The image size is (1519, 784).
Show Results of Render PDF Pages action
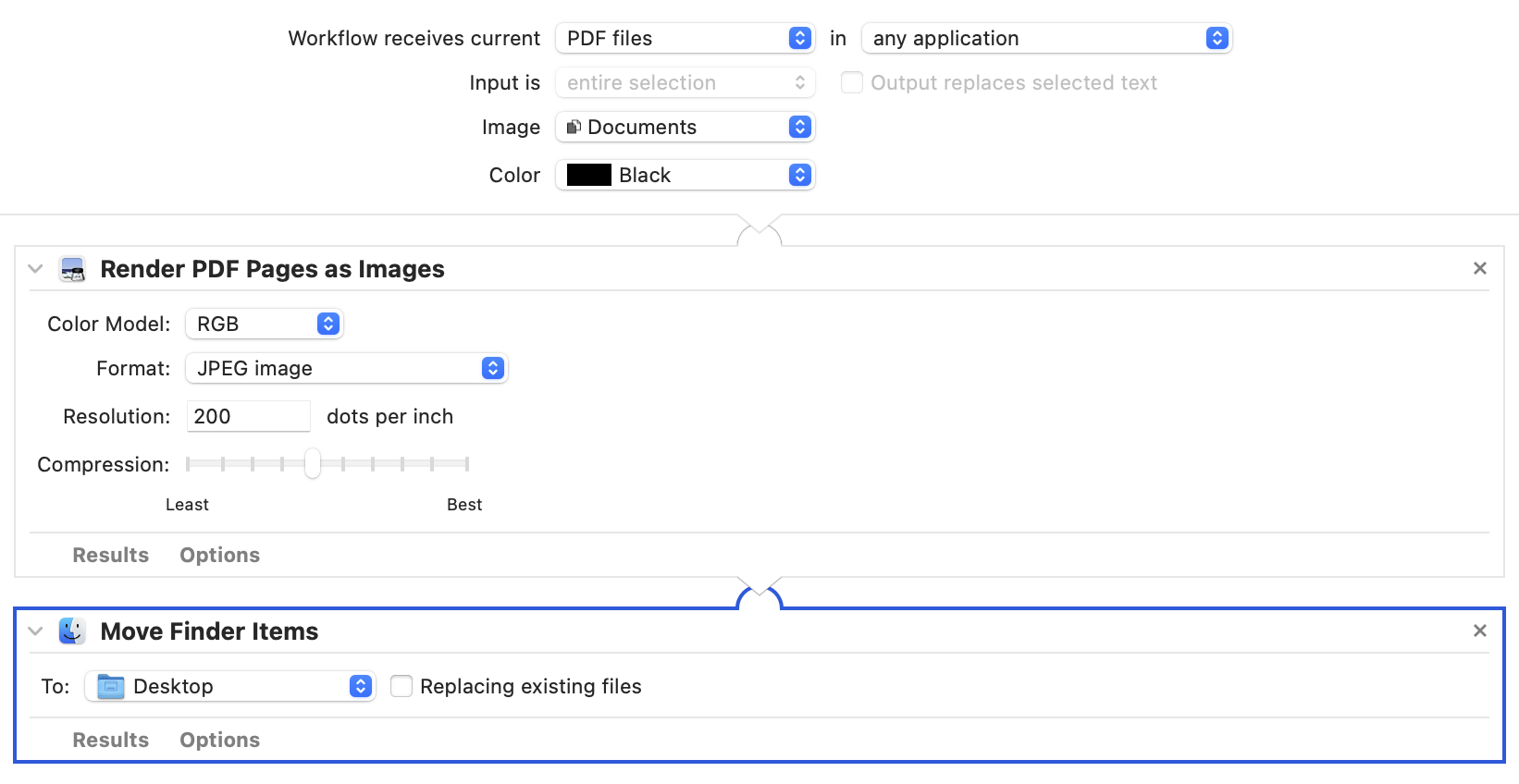pyautogui.click(x=111, y=555)
